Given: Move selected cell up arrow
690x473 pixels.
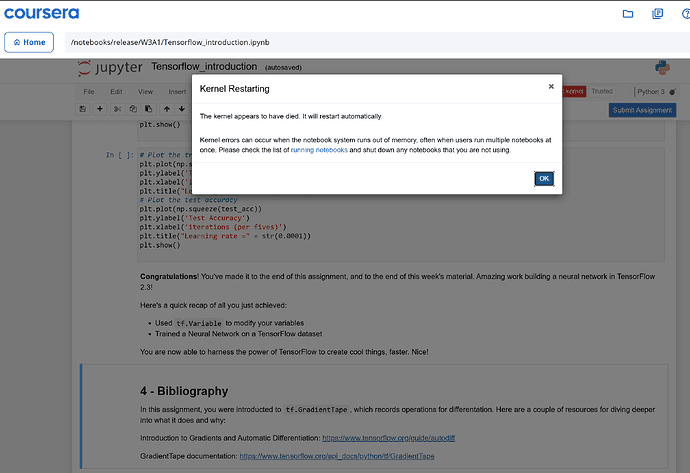Looking at the screenshot, I should tap(167, 109).
